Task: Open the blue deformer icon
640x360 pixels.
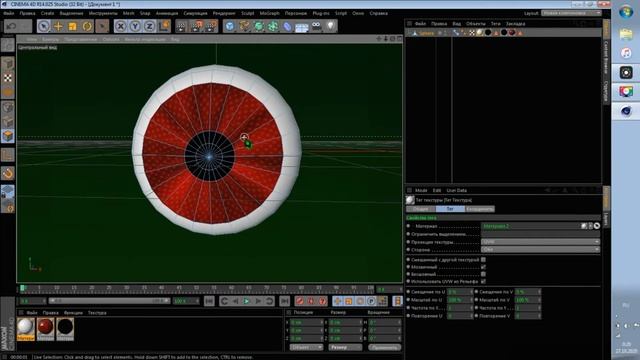Action: (287, 26)
